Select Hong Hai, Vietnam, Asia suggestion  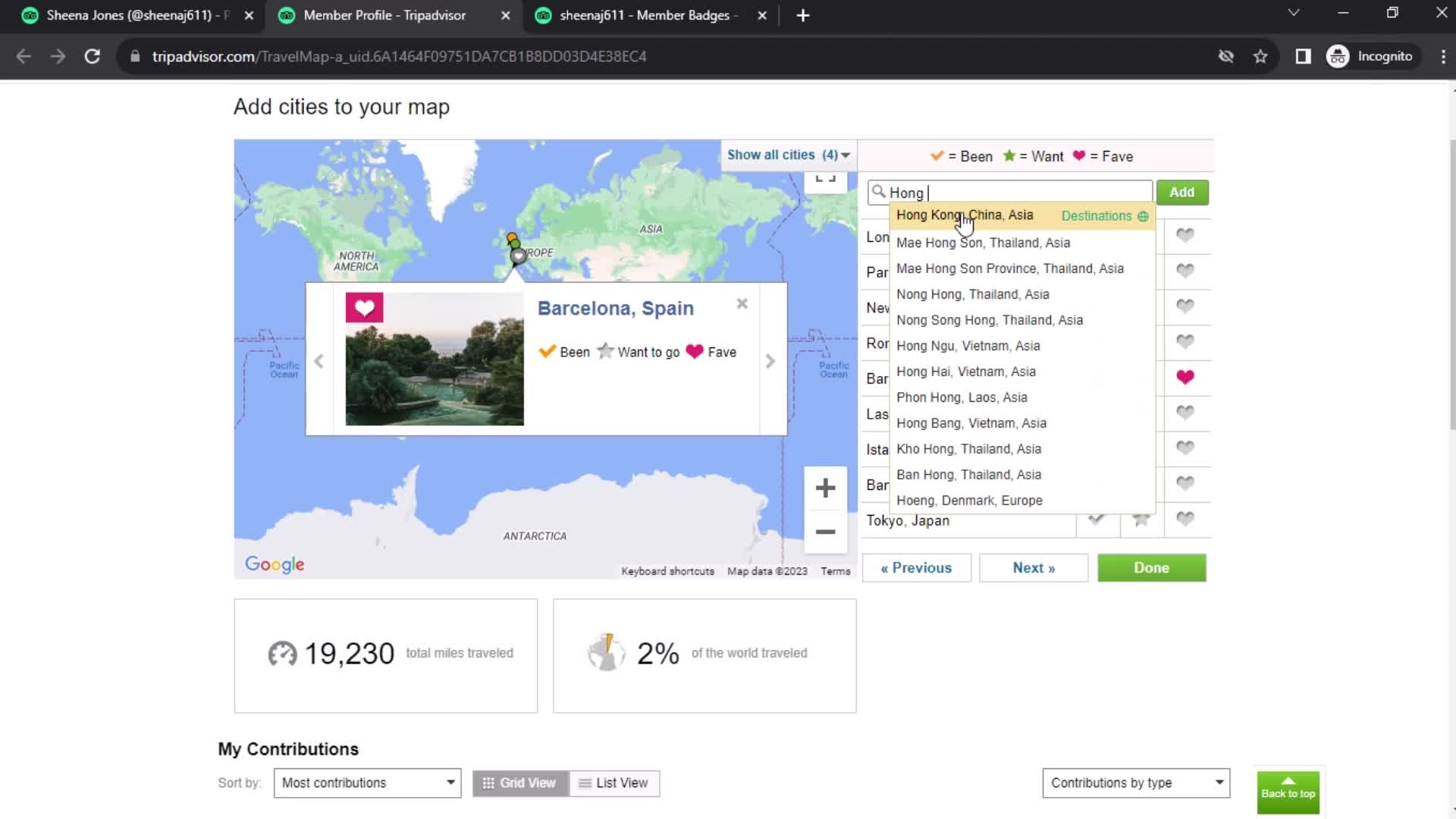click(x=1022, y=372)
